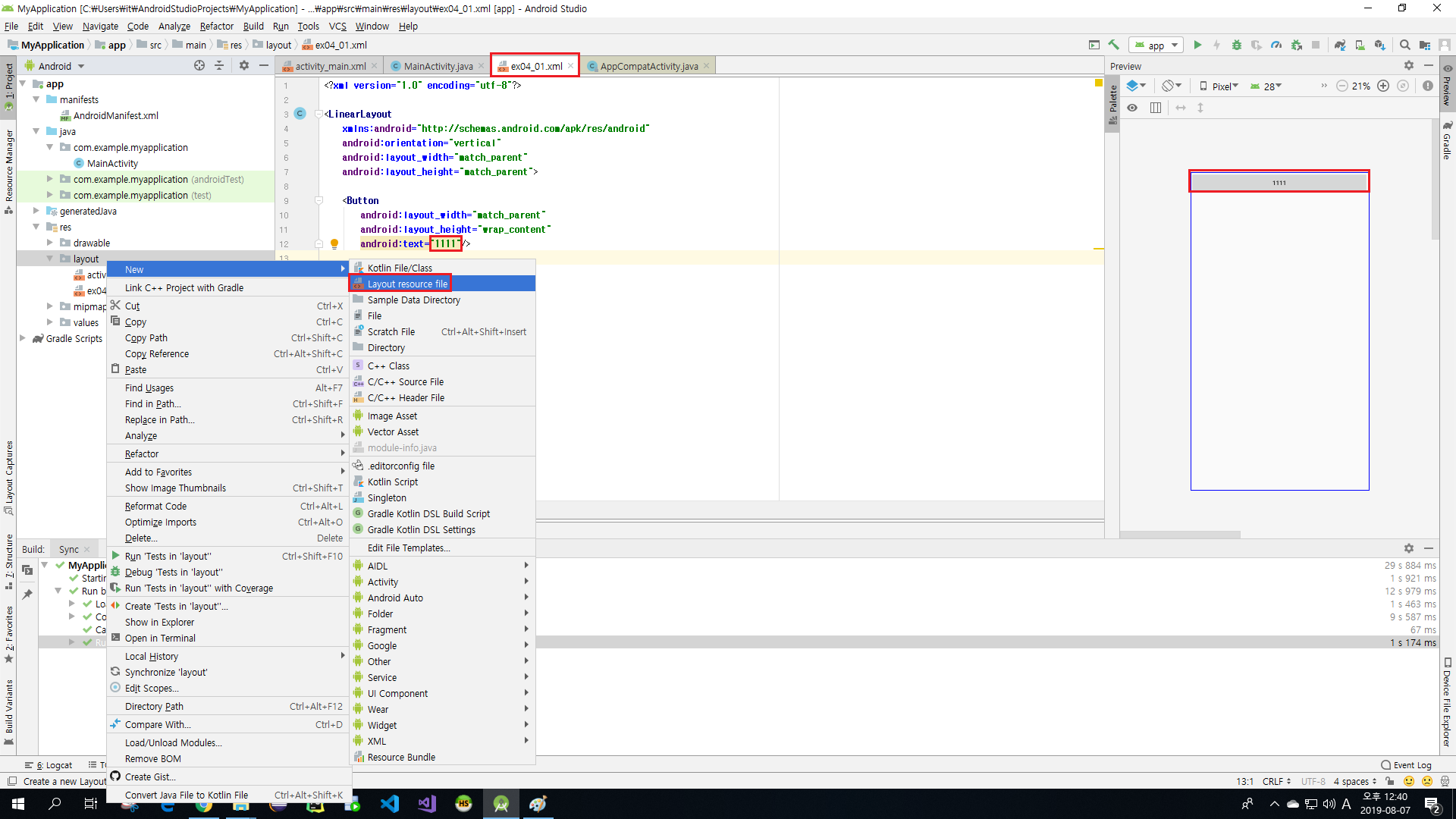1456x819 pixels.
Task: Open the Profile app gauge icon
Action: click(1276, 45)
